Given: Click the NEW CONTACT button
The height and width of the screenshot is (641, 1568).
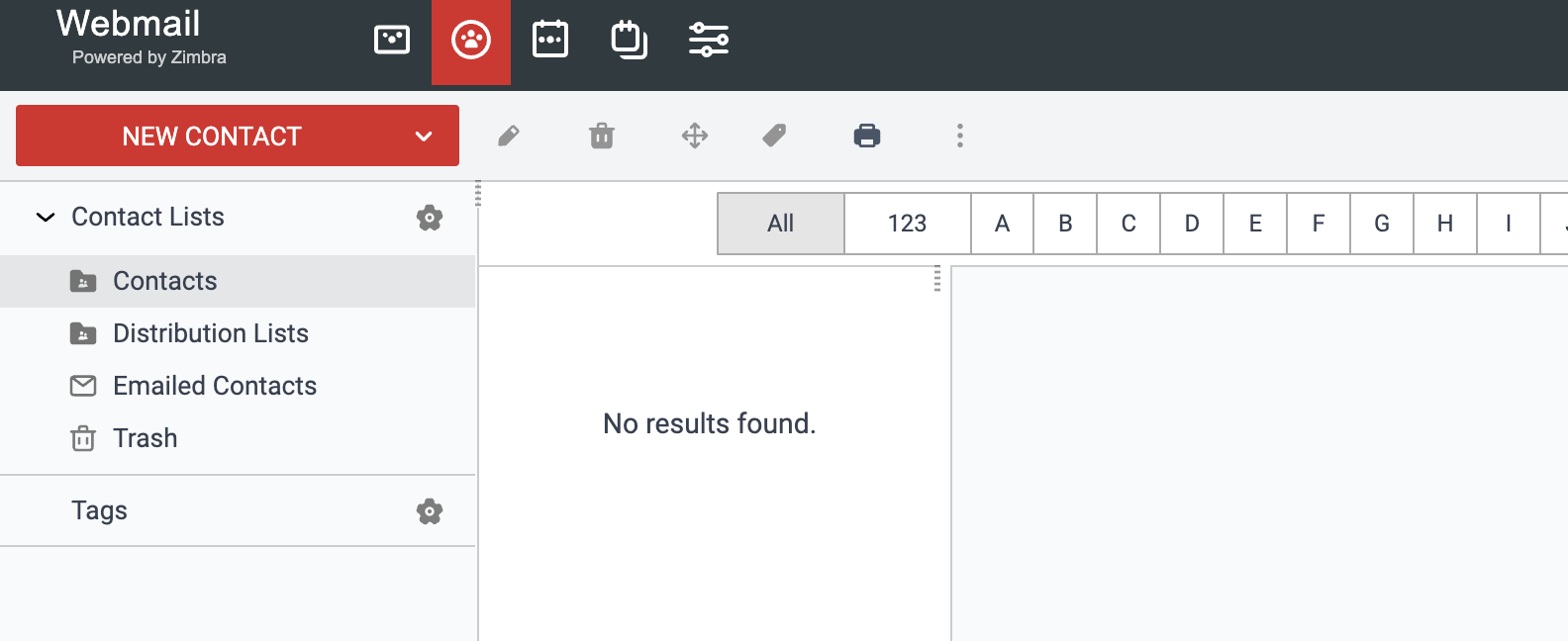Looking at the screenshot, I should pyautogui.click(x=212, y=136).
